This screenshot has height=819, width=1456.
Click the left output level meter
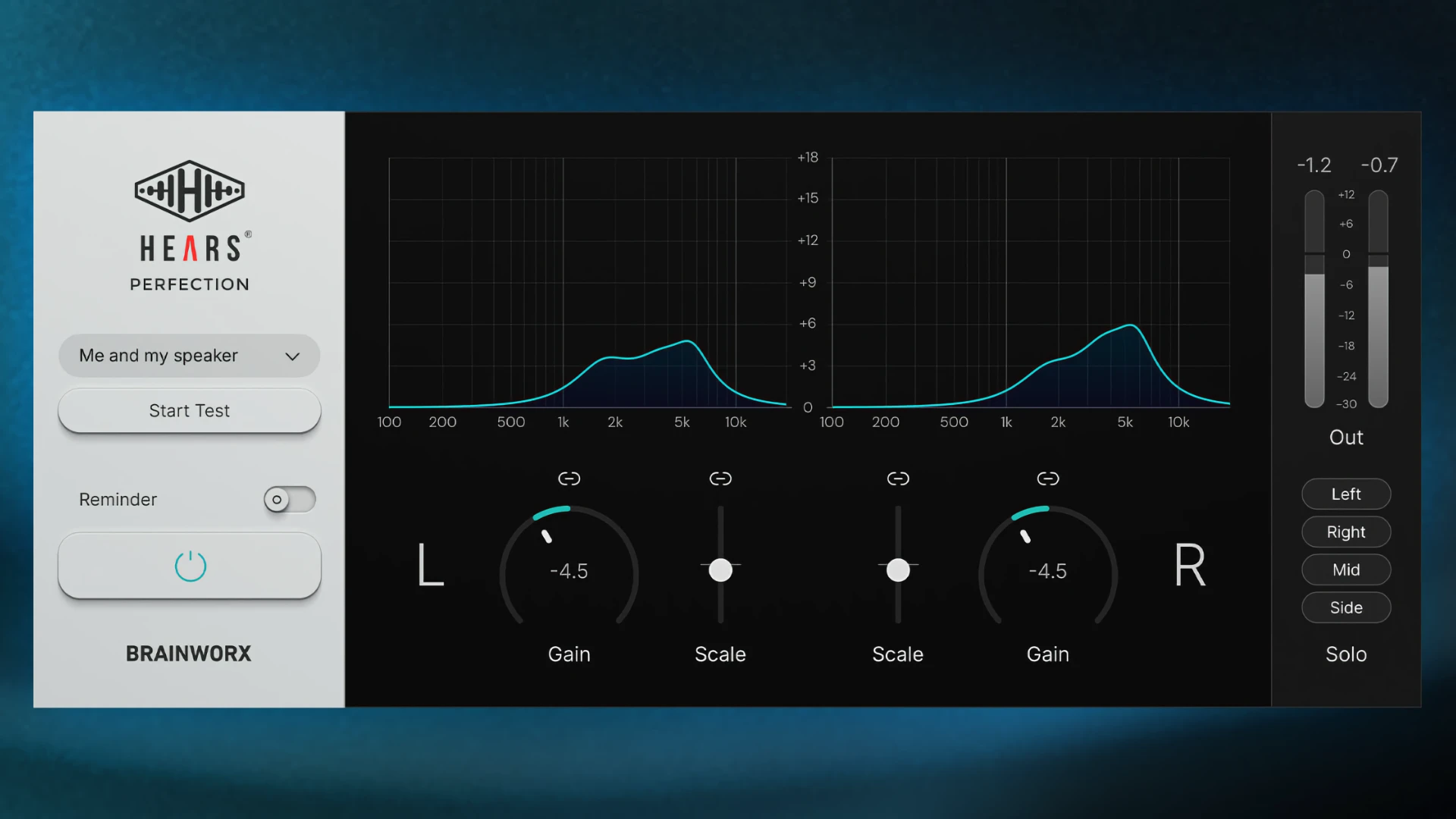[x=1314, y=299]
